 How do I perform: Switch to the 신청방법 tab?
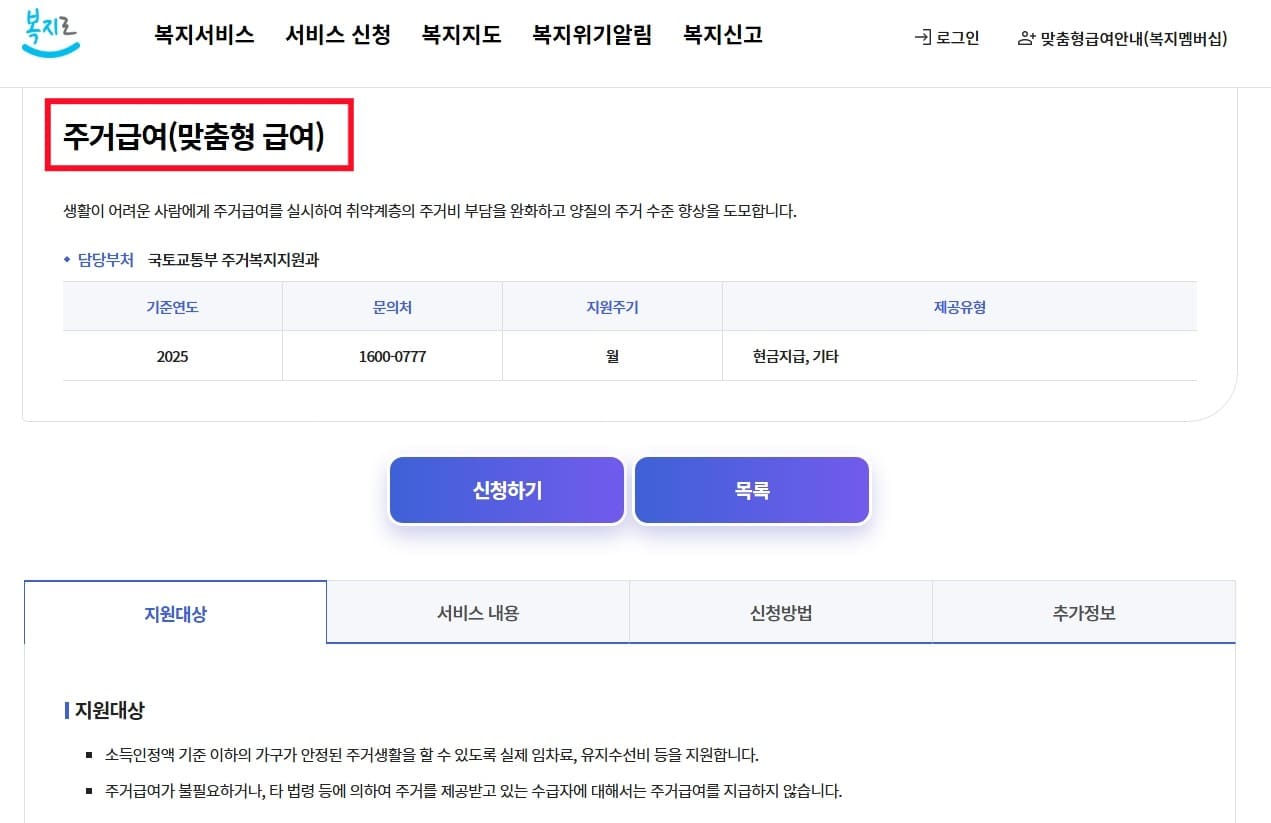pyautogui.click(x=781, y=613)
